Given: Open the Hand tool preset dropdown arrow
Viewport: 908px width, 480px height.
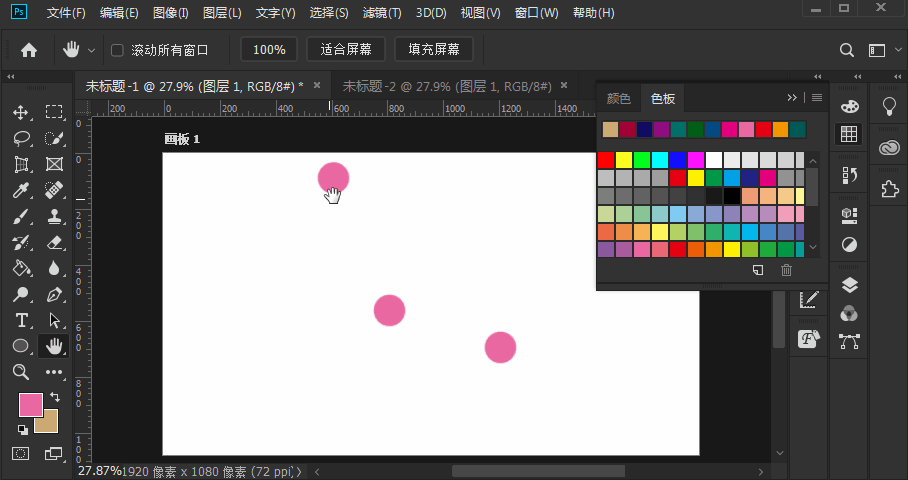Looking at the screenshot, I should click(x=91, y=51).
